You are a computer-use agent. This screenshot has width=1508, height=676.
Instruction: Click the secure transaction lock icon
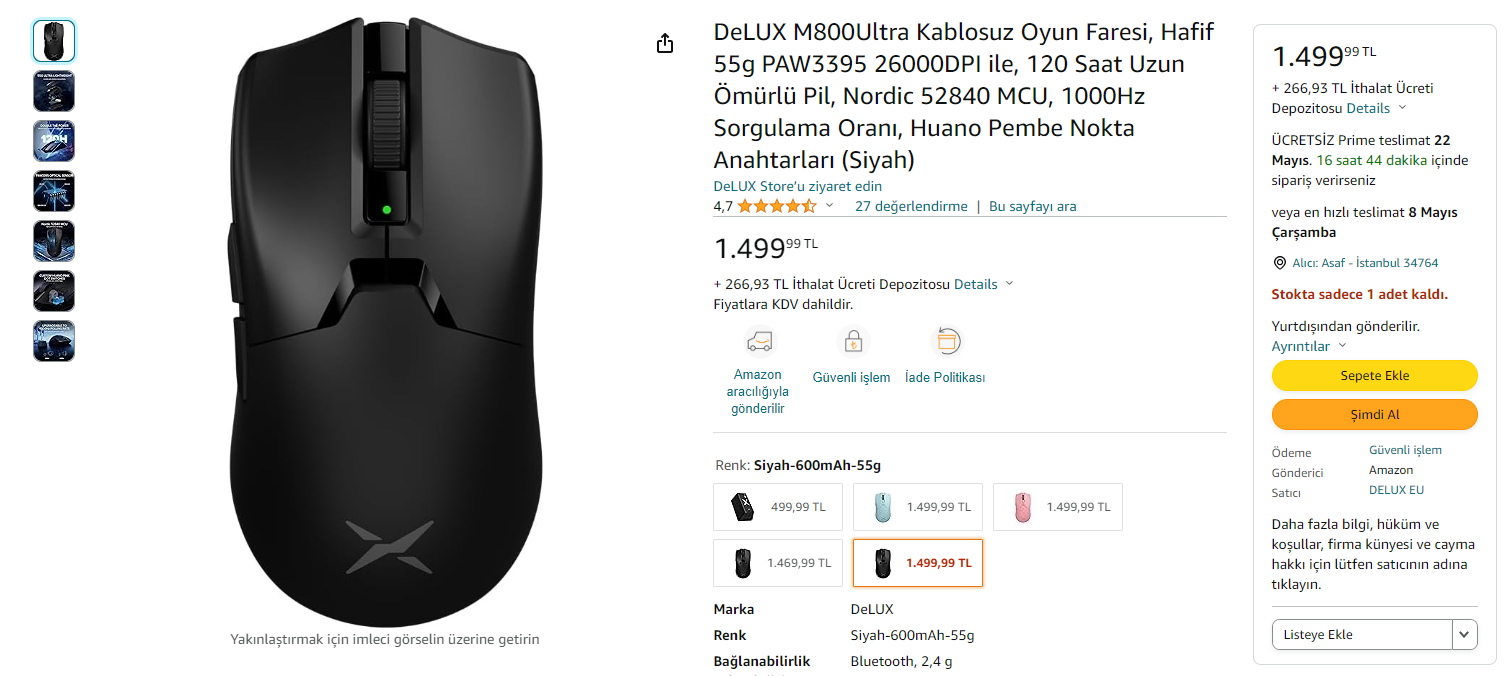(852, 342)
